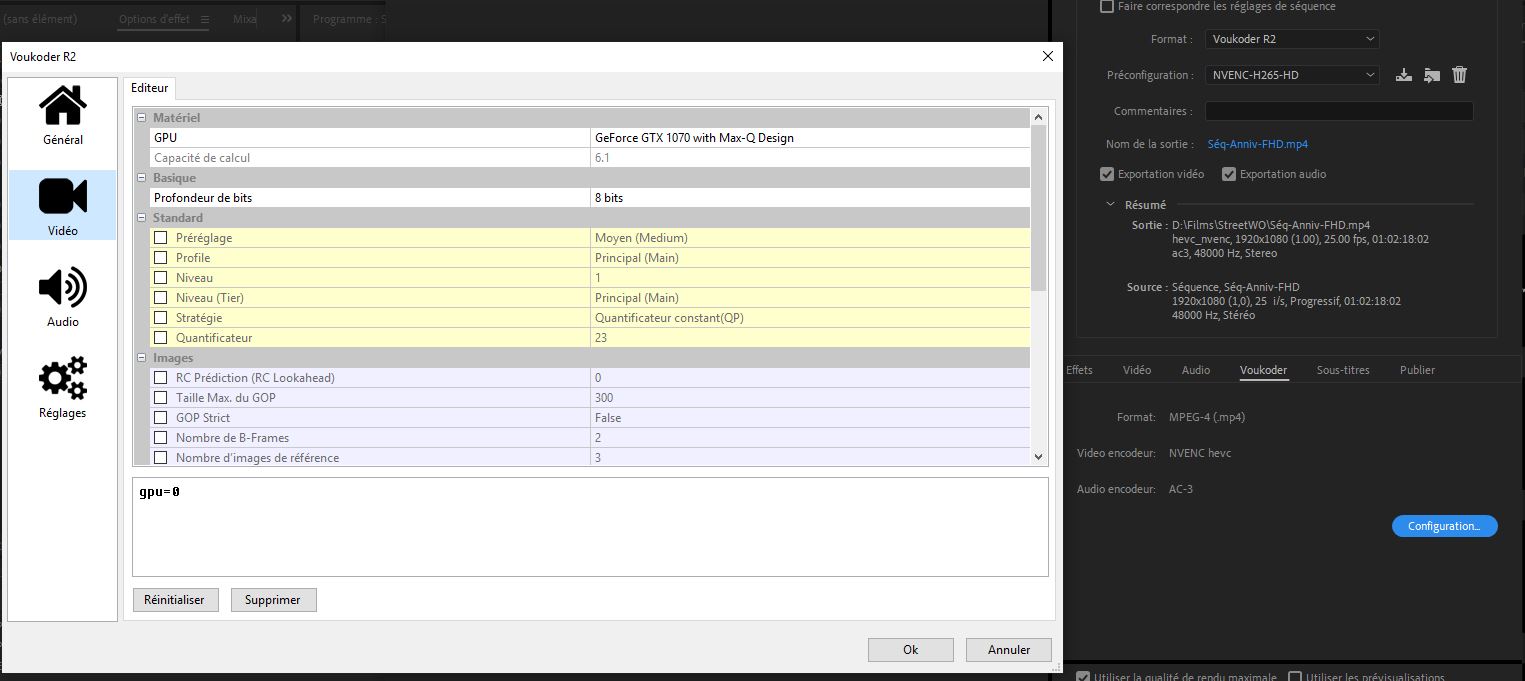1525x681 pixels.
Task: Switch to the Sous-titres tab
Action: 1342,370
